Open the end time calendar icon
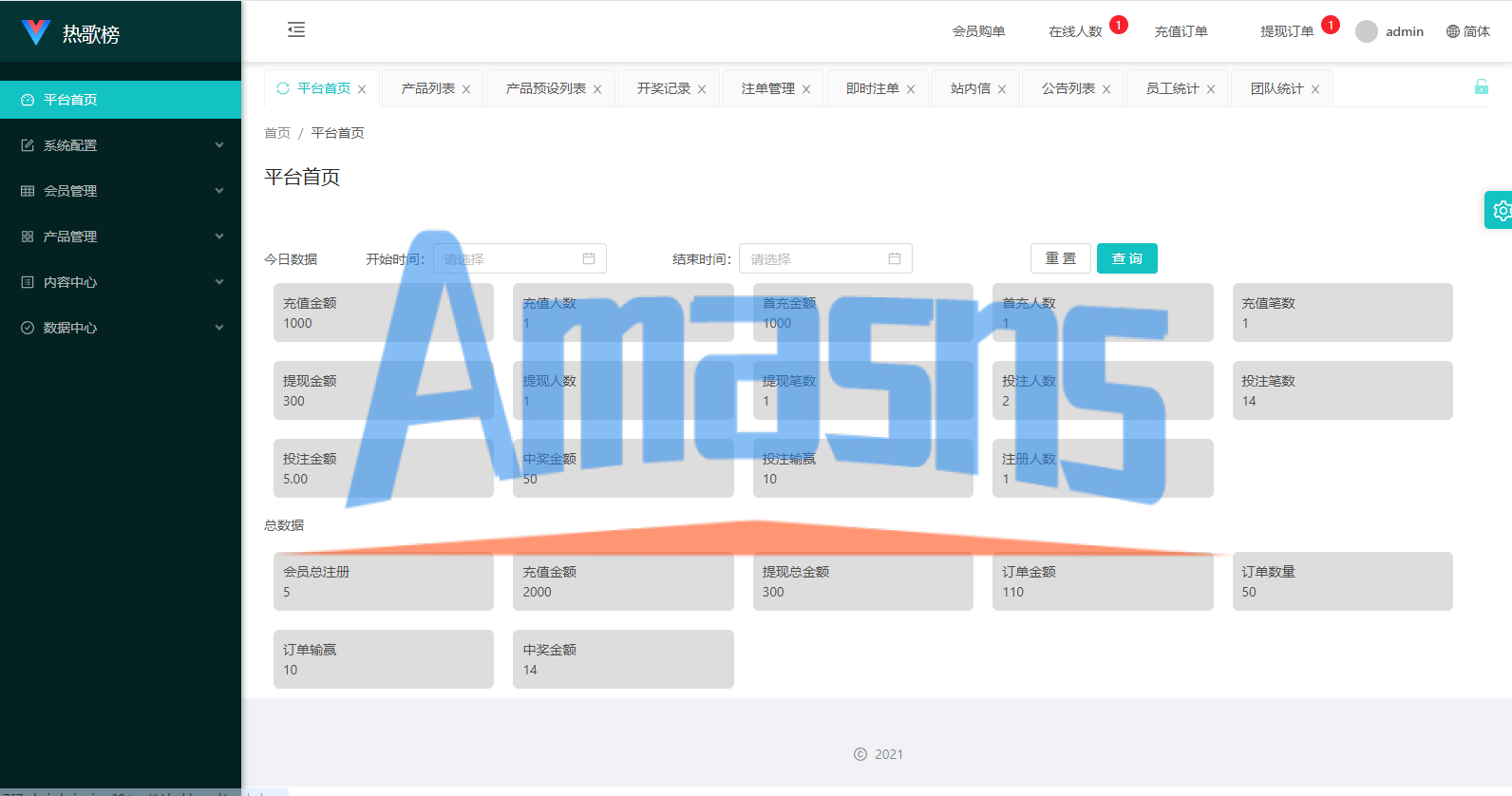The width and height of the screenshot is (1512, 796). (x=895, y=258)
